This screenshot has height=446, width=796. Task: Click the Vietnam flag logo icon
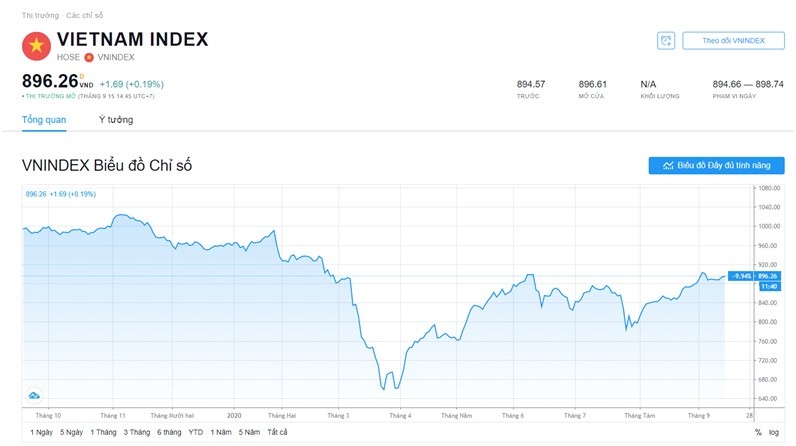click(37, 46)
